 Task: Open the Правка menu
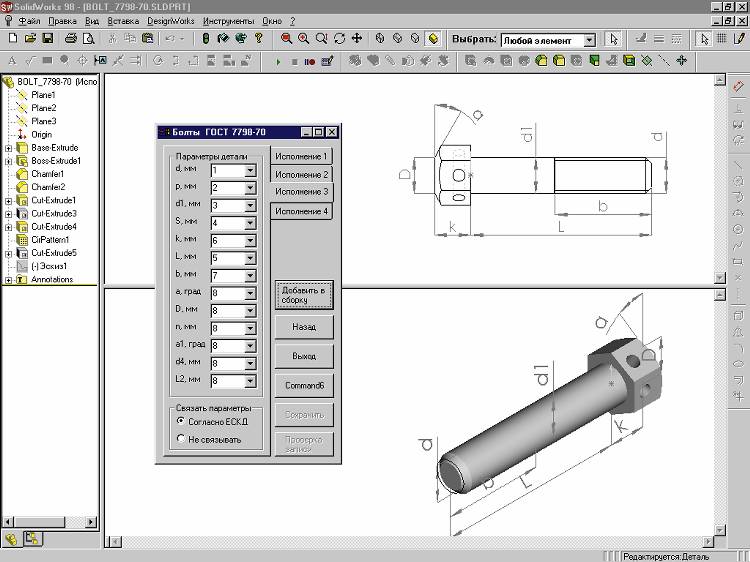62,21
